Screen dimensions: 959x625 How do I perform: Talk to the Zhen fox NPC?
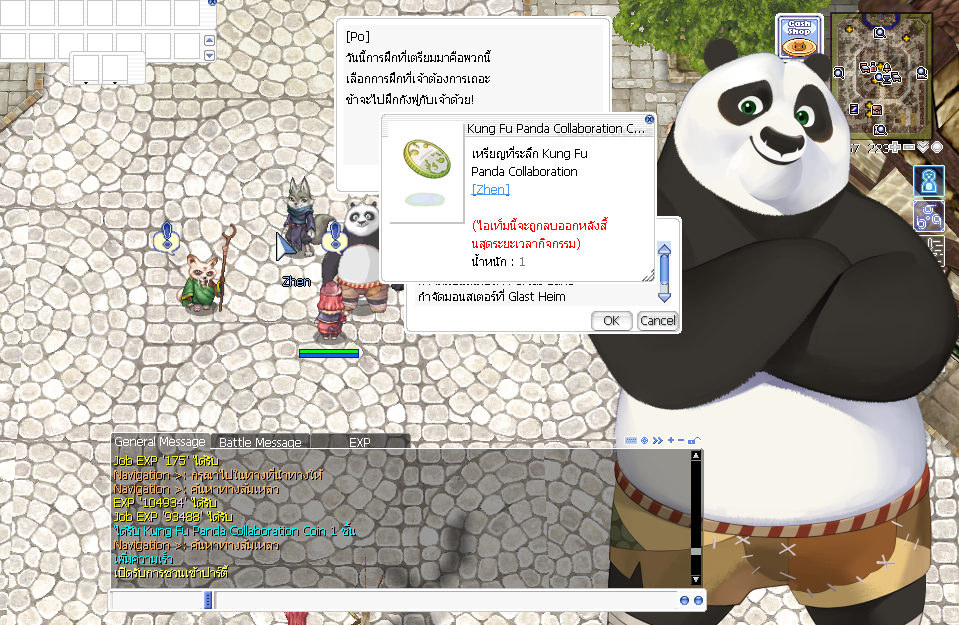(300, 215)
